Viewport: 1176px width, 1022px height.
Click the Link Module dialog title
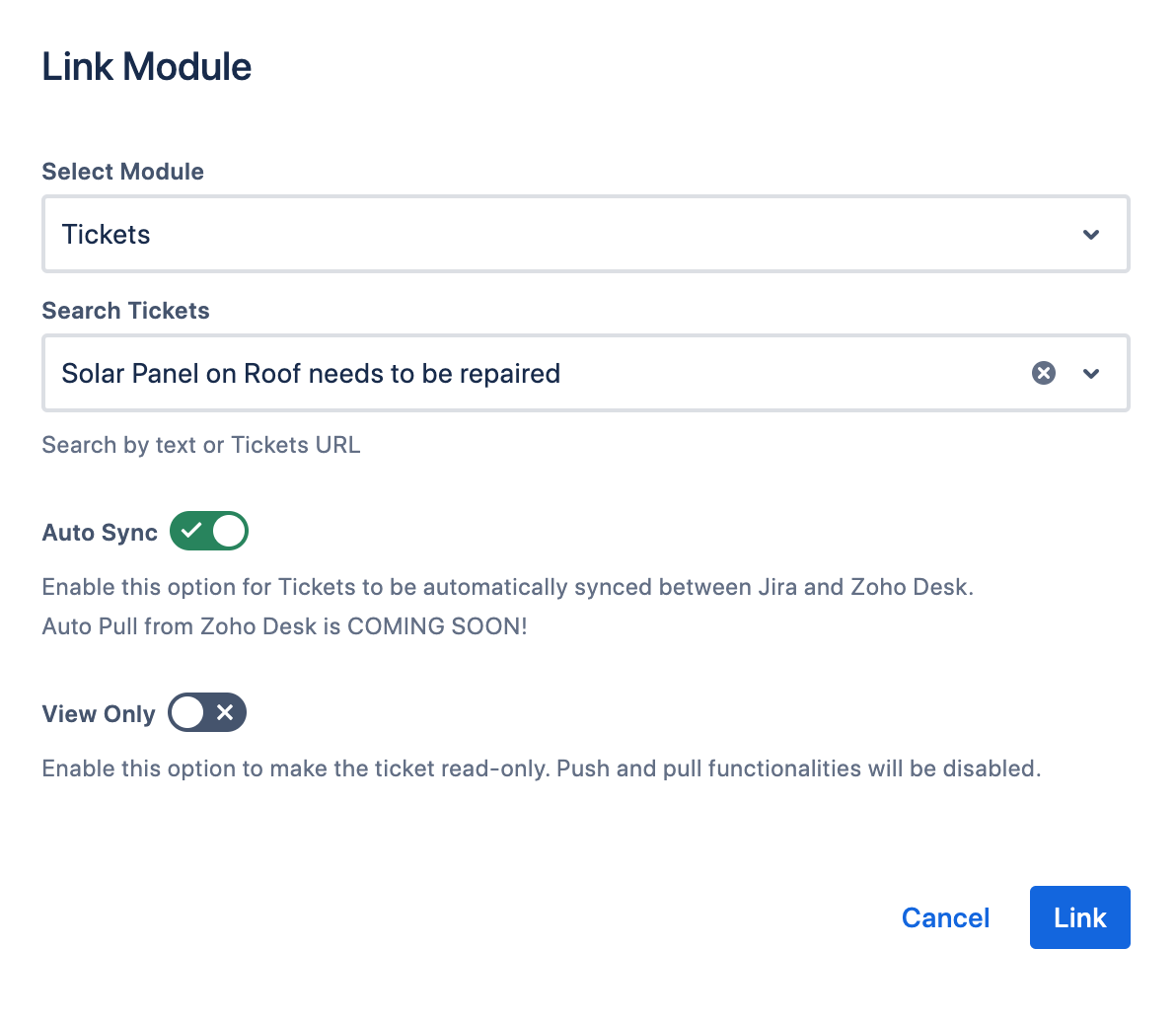pos(147,67)
